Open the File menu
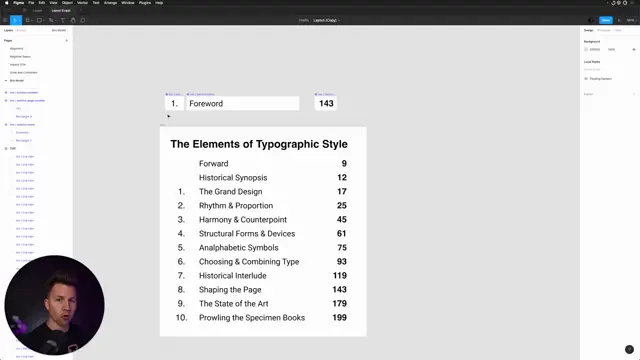 (x=31, y=2)
